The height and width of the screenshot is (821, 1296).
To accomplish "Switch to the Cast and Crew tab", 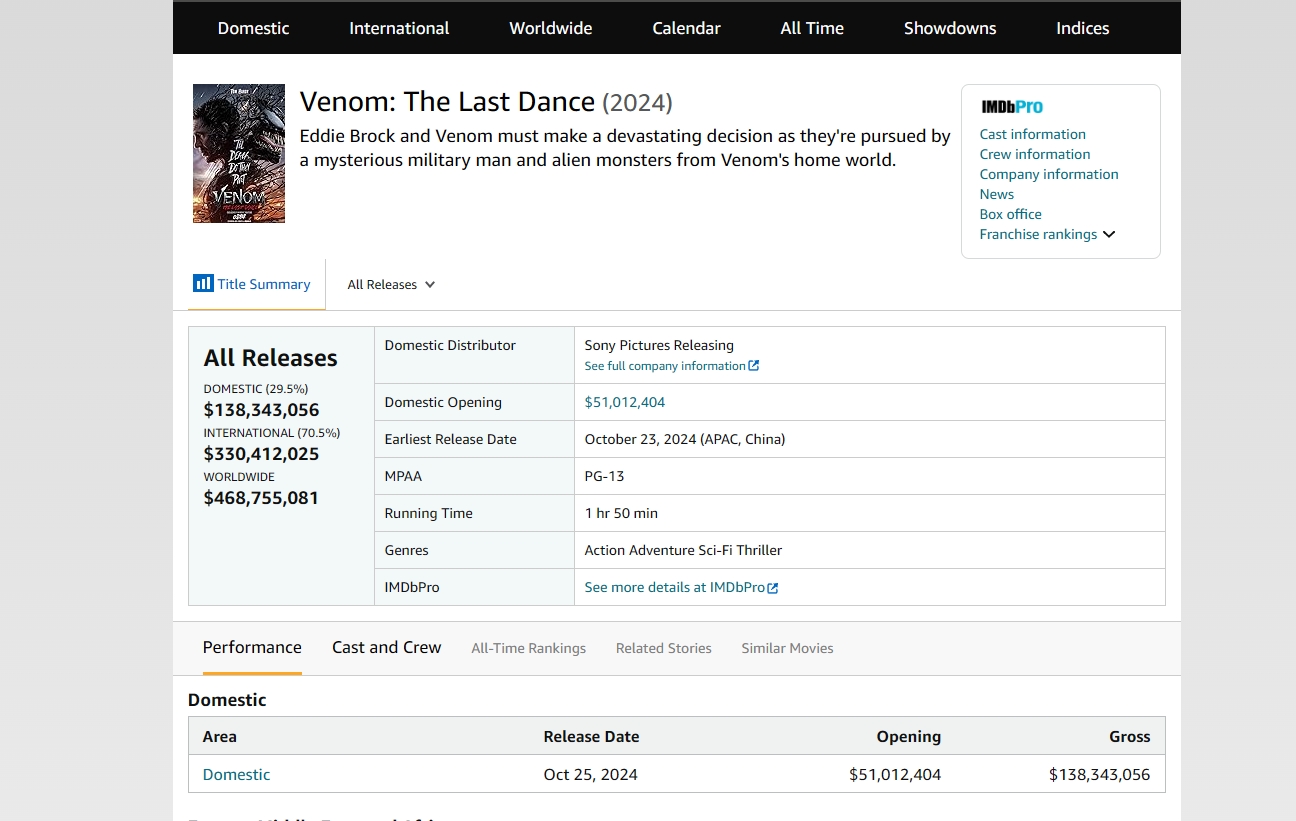I will click(386, 647).
